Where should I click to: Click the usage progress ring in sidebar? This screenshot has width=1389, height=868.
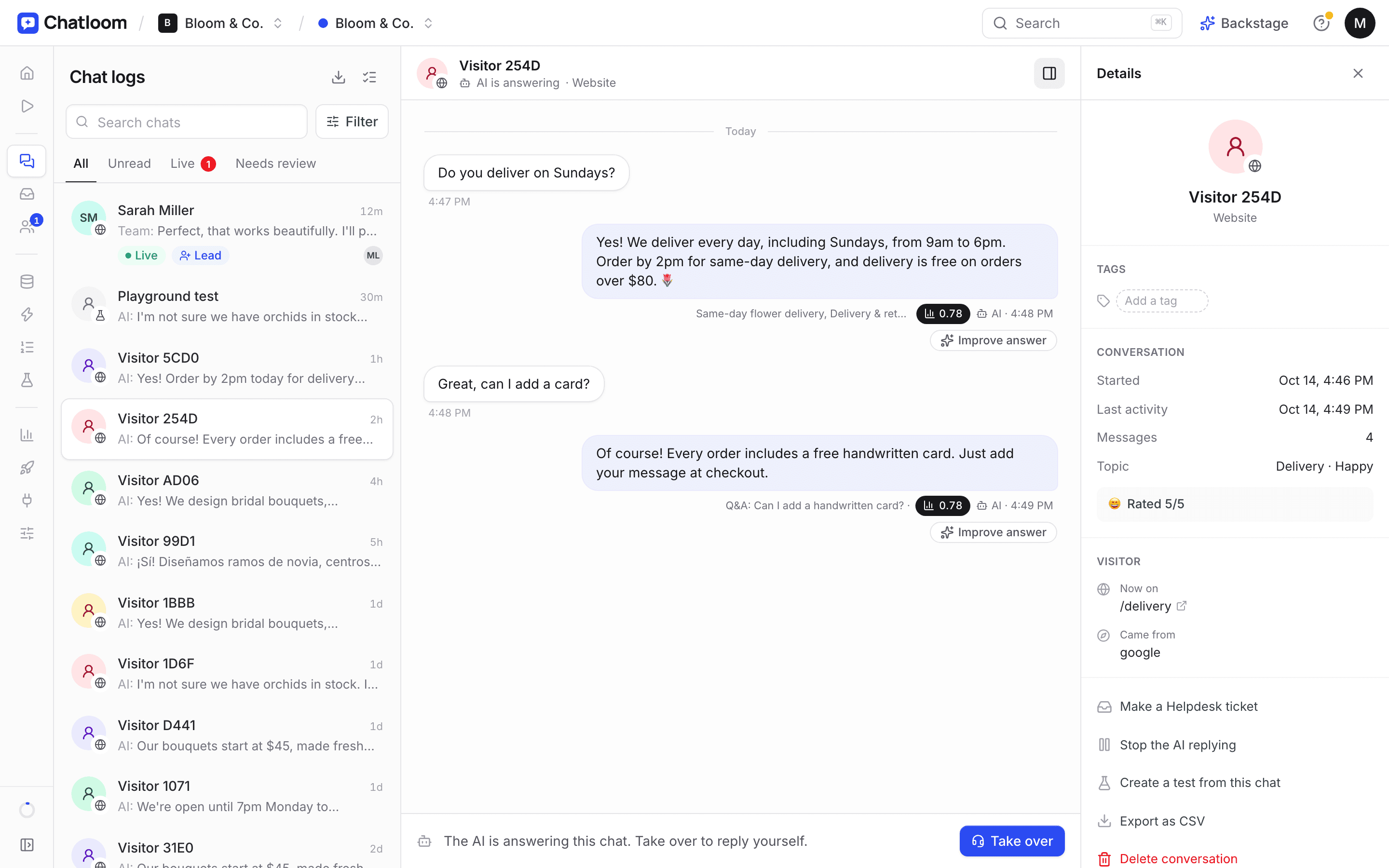(27, 810)
